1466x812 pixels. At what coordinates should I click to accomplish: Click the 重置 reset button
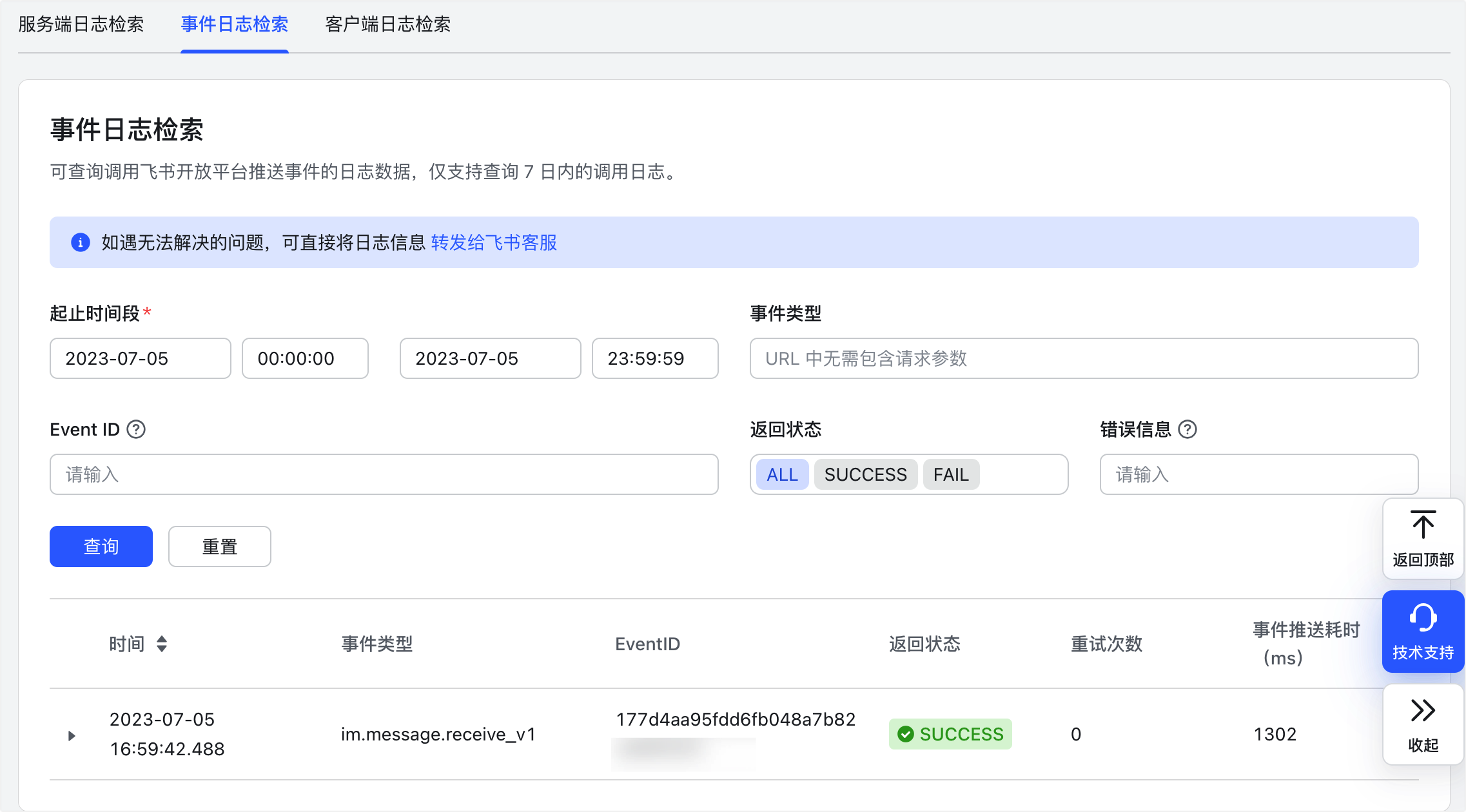click(219, 546)
